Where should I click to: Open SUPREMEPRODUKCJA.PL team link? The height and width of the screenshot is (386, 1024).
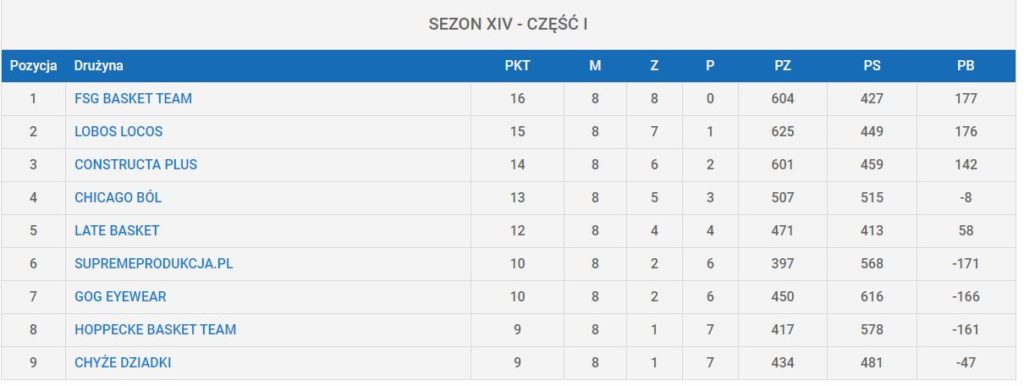point(153,264)
